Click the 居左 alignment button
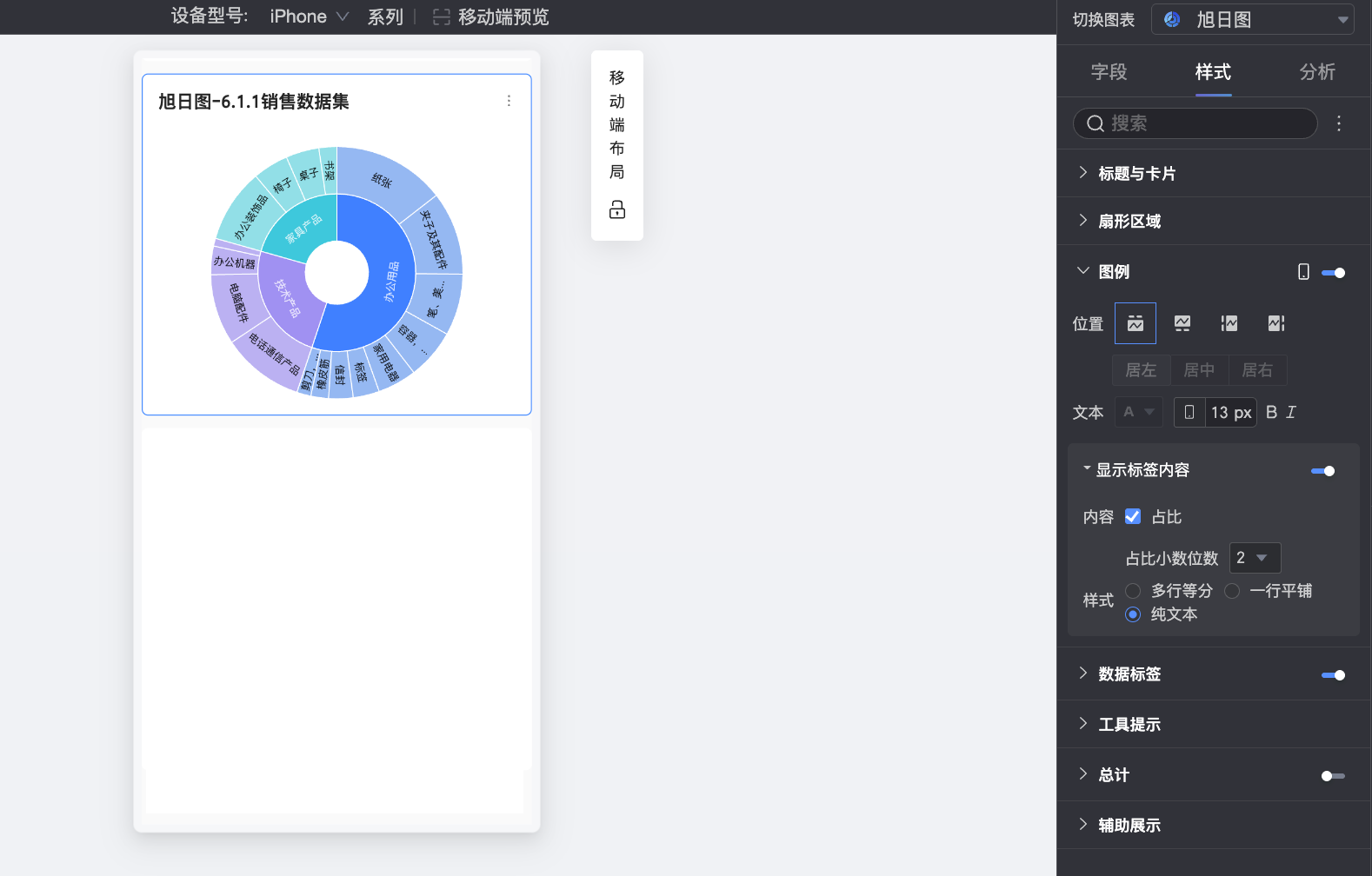The width and height of the screenshot is (1372, 876). pos(1142,370)
